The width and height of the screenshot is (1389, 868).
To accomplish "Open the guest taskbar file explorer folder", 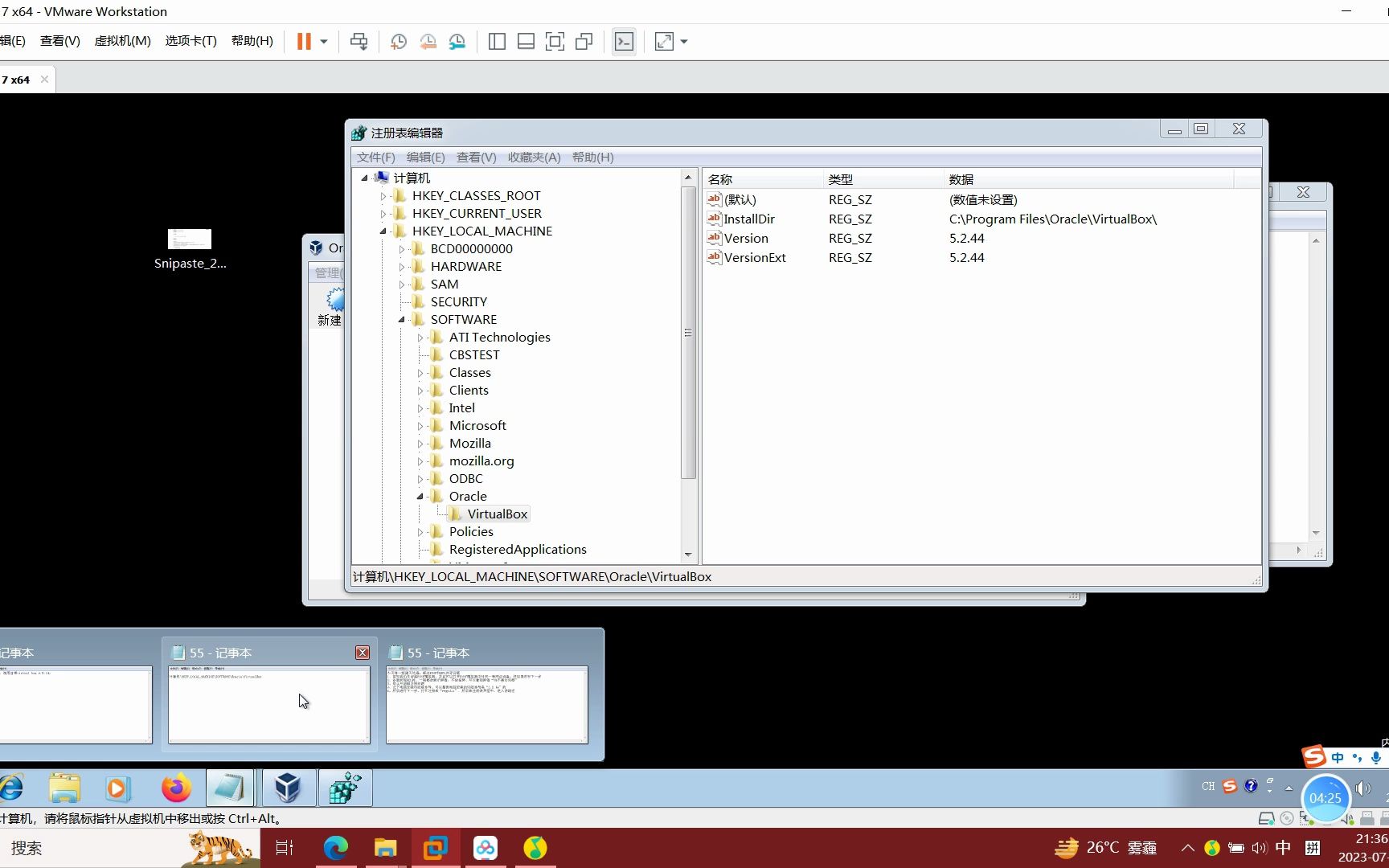I will pyautogui.click(x=64, y=788).
